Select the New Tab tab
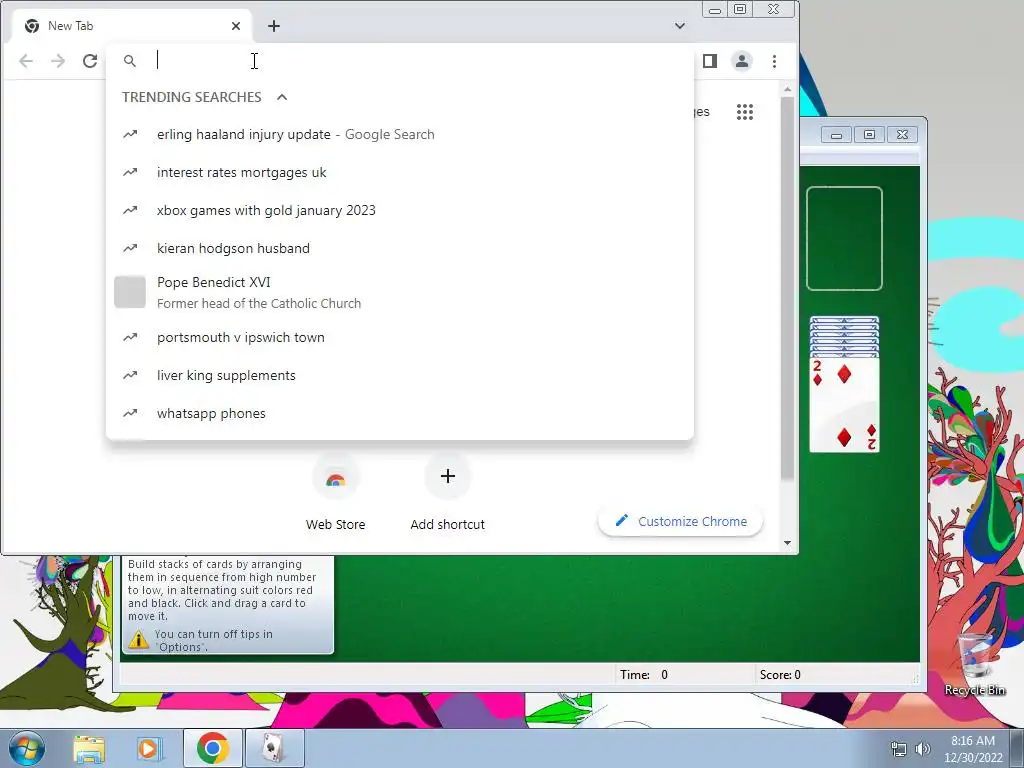 [131, 26]
